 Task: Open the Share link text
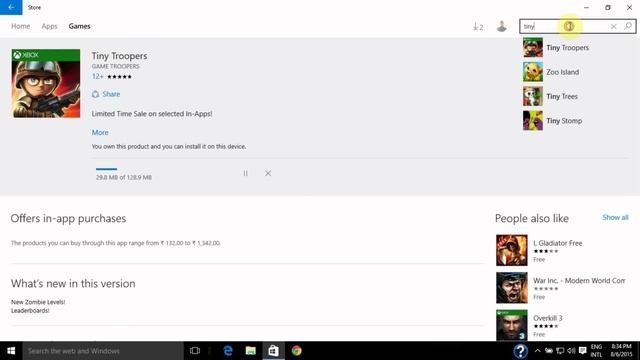coord(111,94)
